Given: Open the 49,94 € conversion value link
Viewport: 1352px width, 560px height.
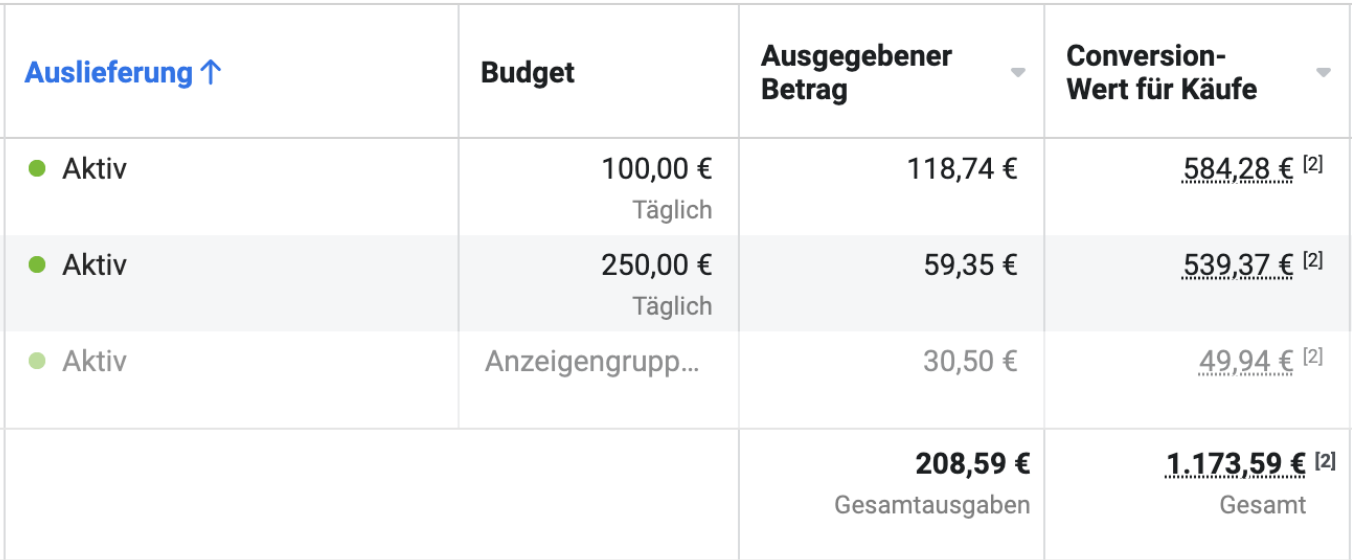Looking at the screenshot, I should click(1246, 361).
